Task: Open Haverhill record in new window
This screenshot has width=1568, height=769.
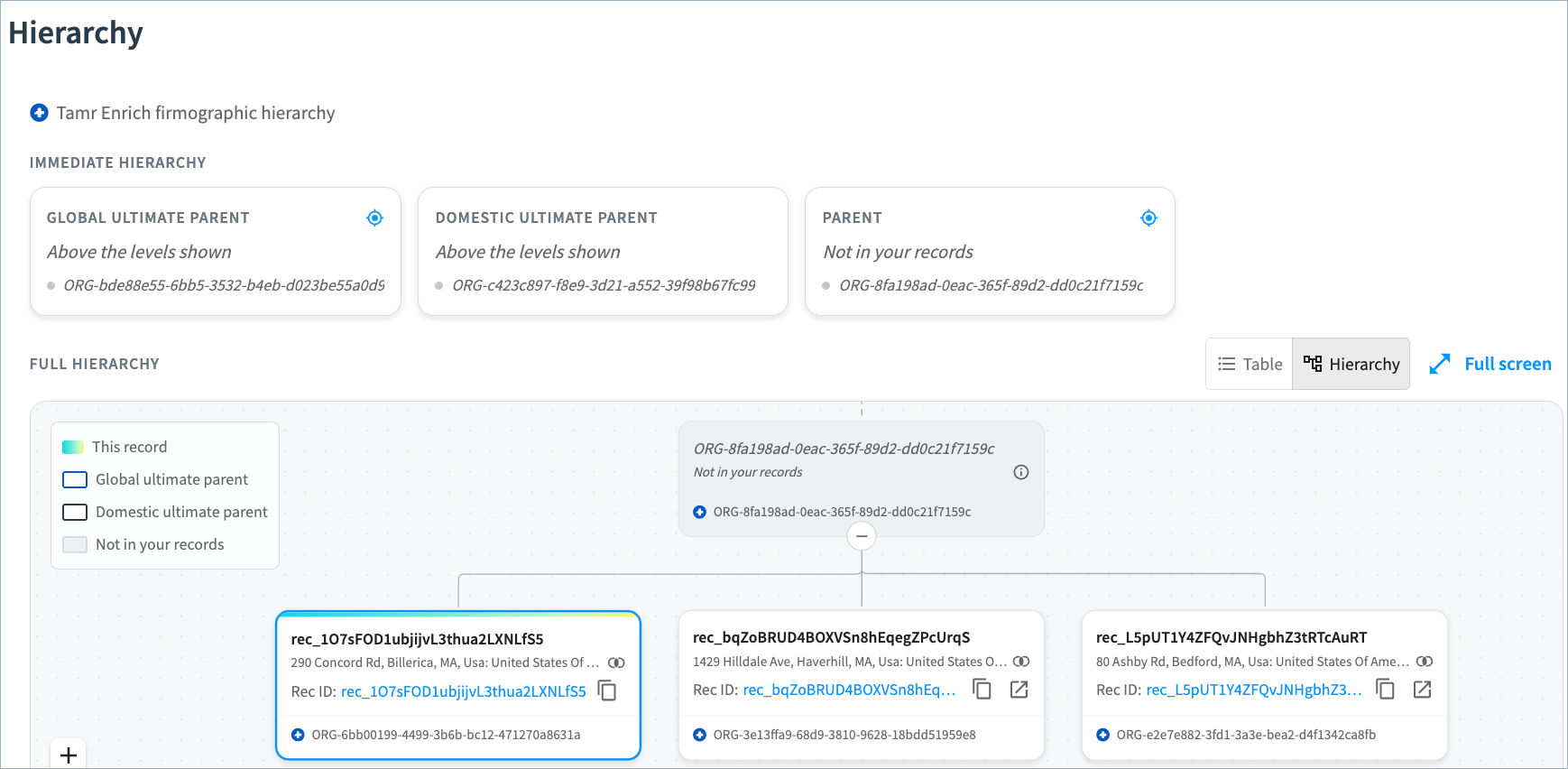Action: [x=1019, y=690]
